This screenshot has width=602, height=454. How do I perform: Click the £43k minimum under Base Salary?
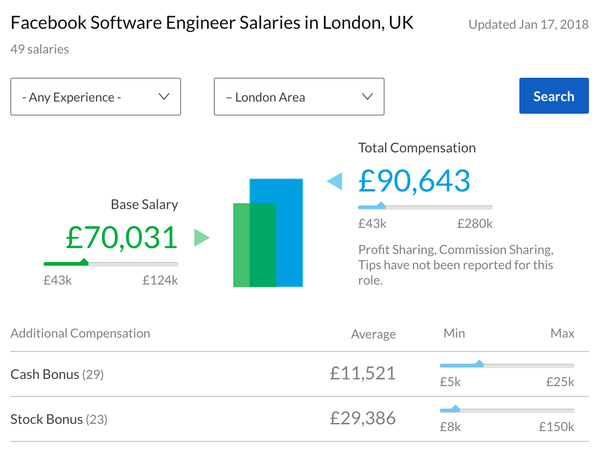pos(58,281)
